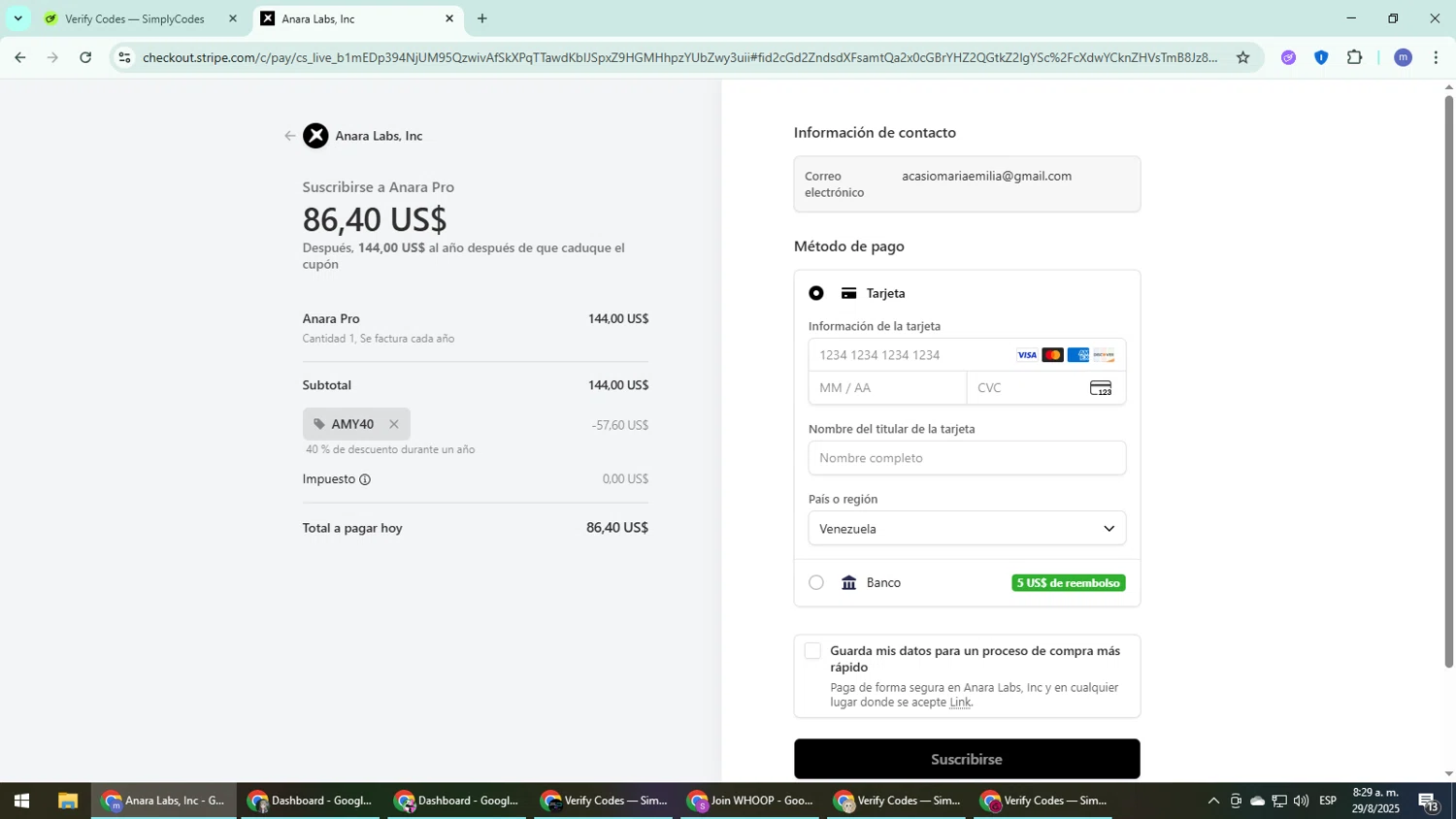
Task: Click the bank building icon beside Banco
Action: 849,582
